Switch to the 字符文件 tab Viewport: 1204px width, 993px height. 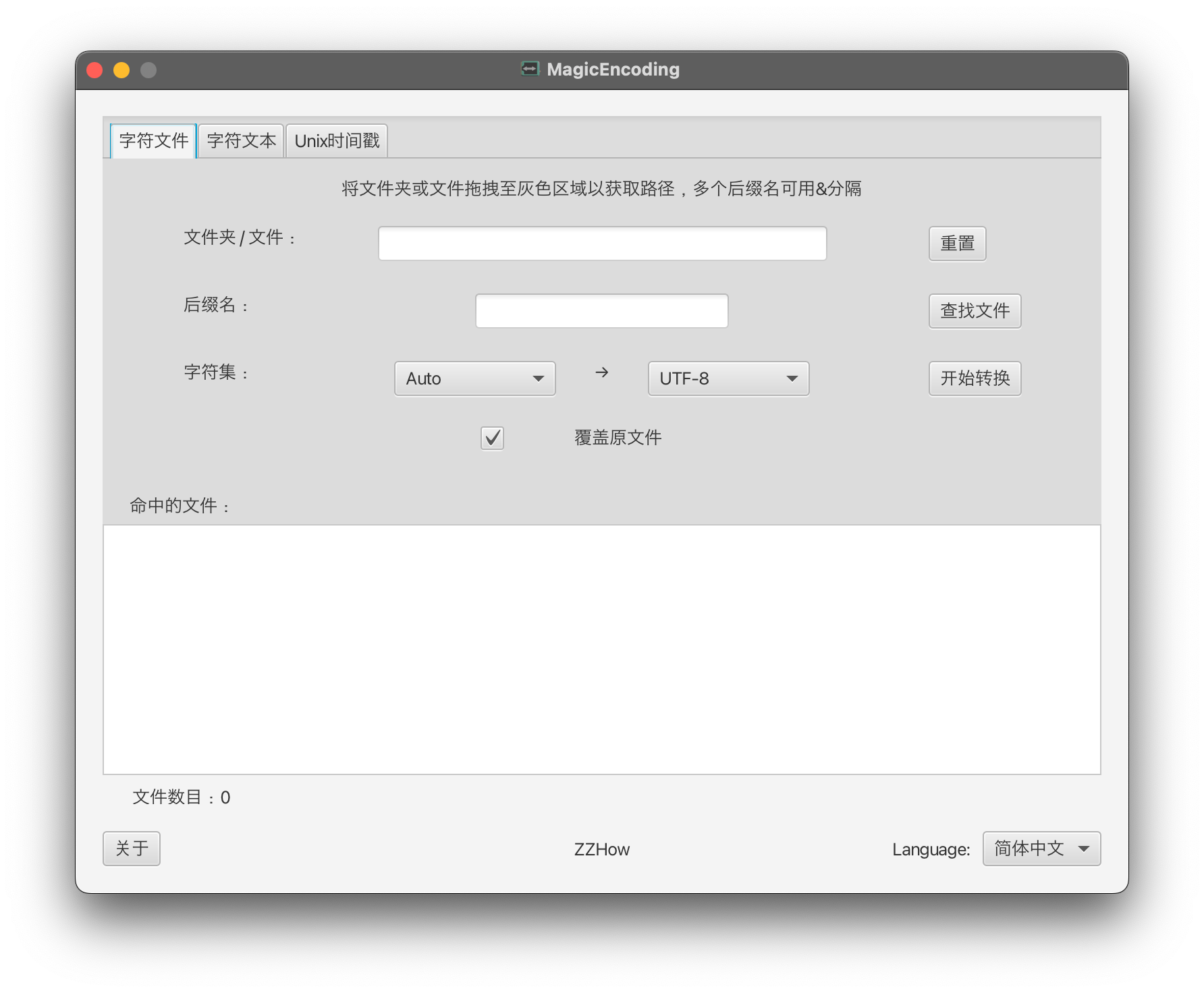(154, 141)
